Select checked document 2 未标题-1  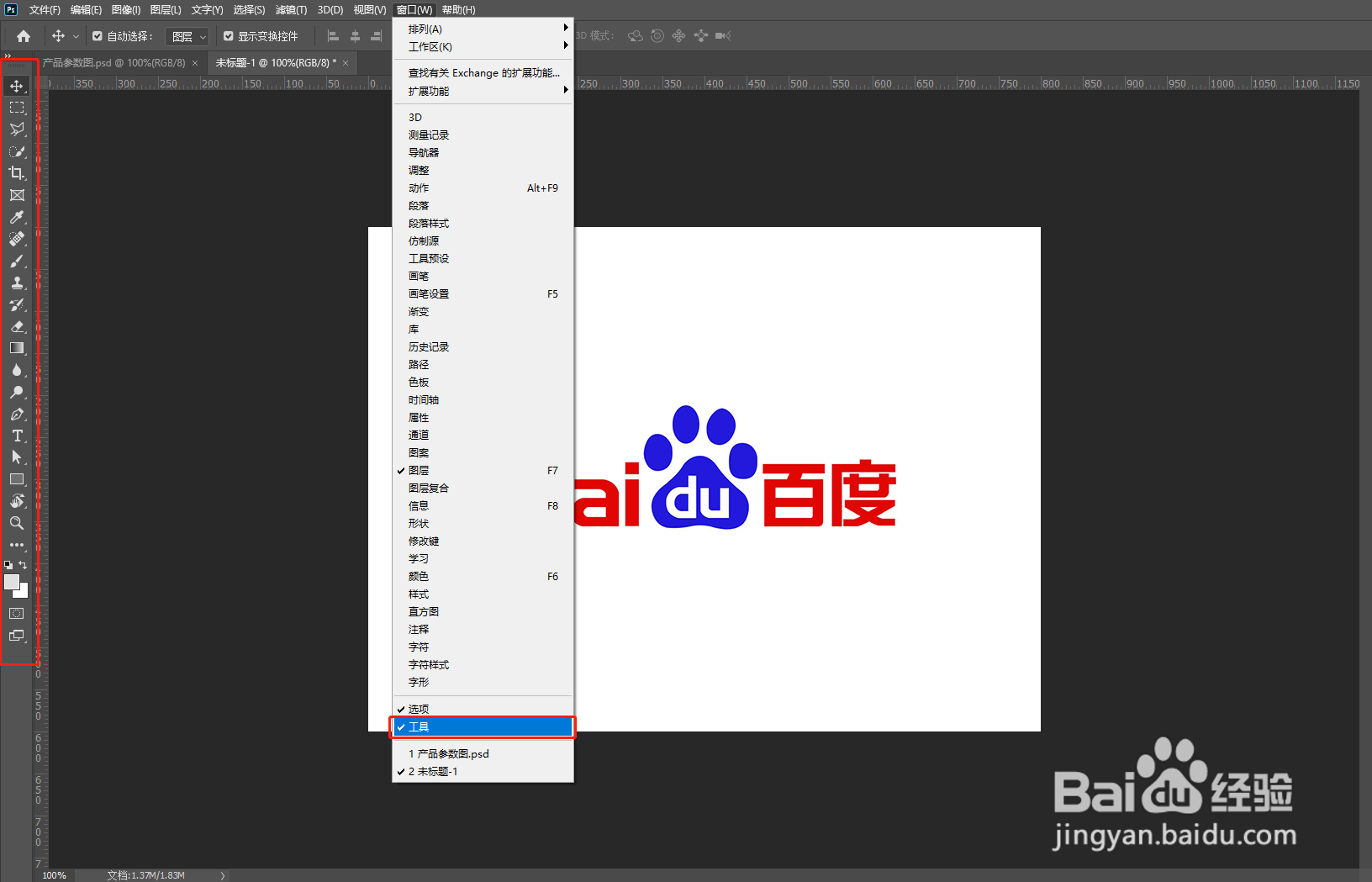(x=483, y=772)
